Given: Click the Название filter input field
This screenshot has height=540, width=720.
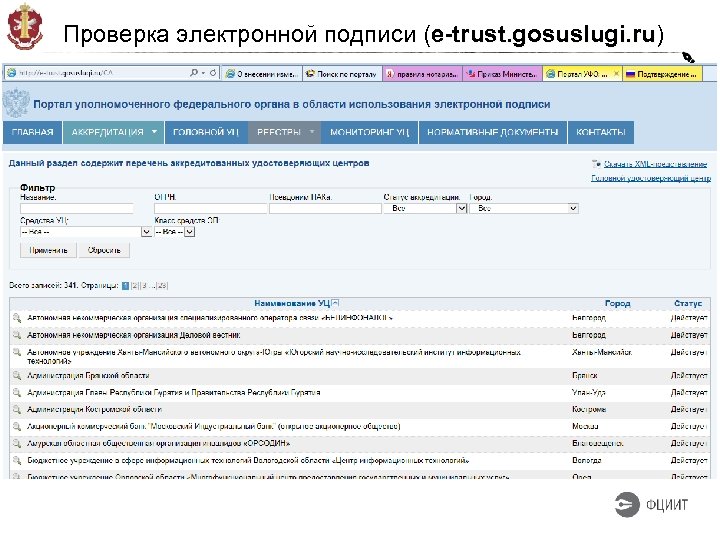Looking at the screenshot, I should (x=77, y=208).
